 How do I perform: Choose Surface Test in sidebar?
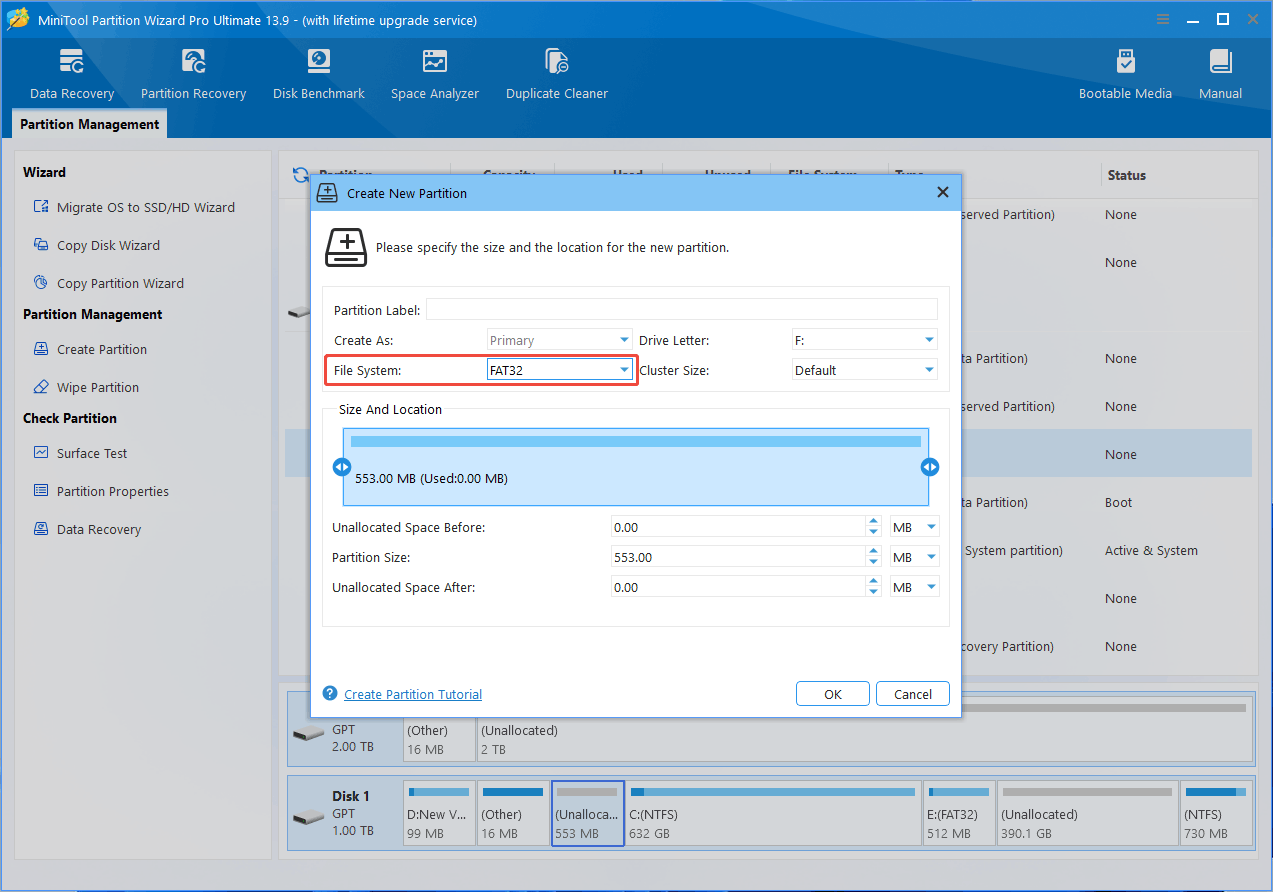[x=81, y=453]
